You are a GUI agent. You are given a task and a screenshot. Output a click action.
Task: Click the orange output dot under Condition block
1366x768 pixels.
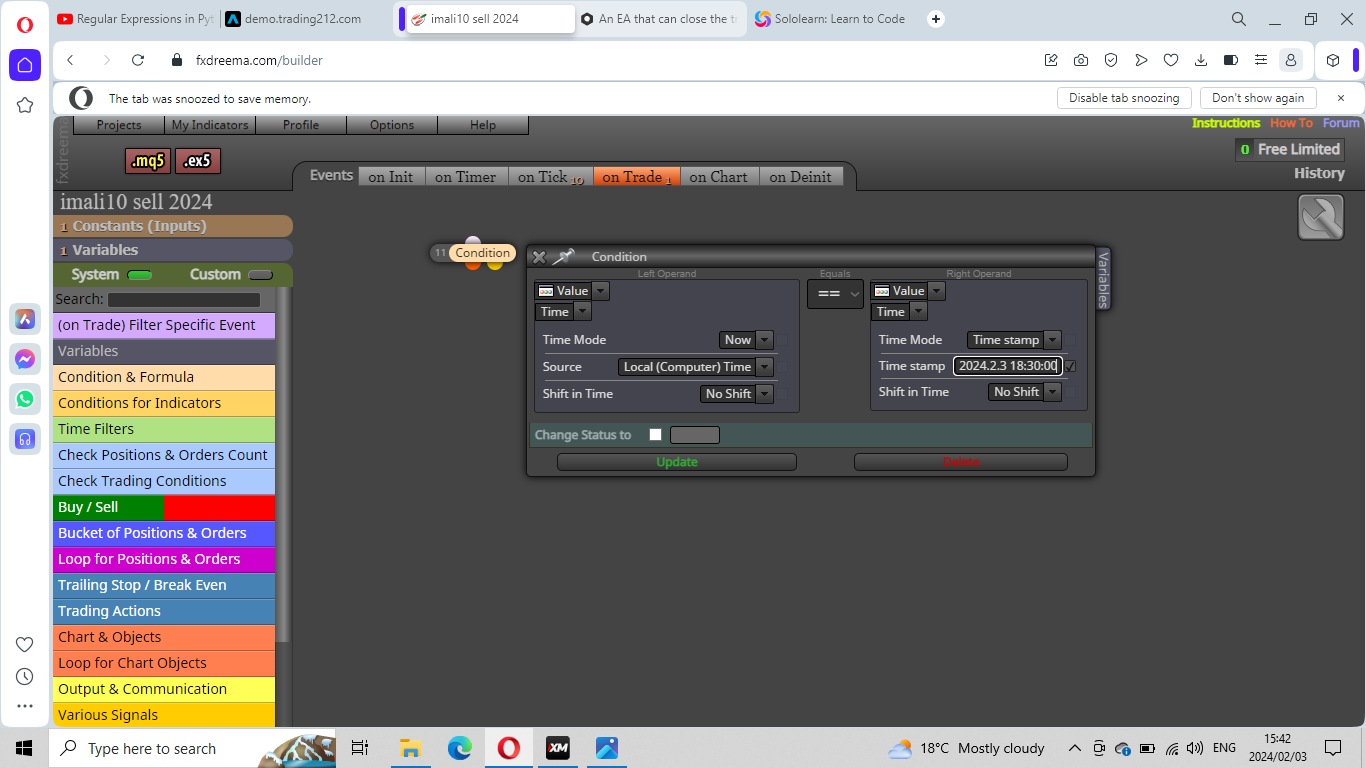[x=473, y=264]
